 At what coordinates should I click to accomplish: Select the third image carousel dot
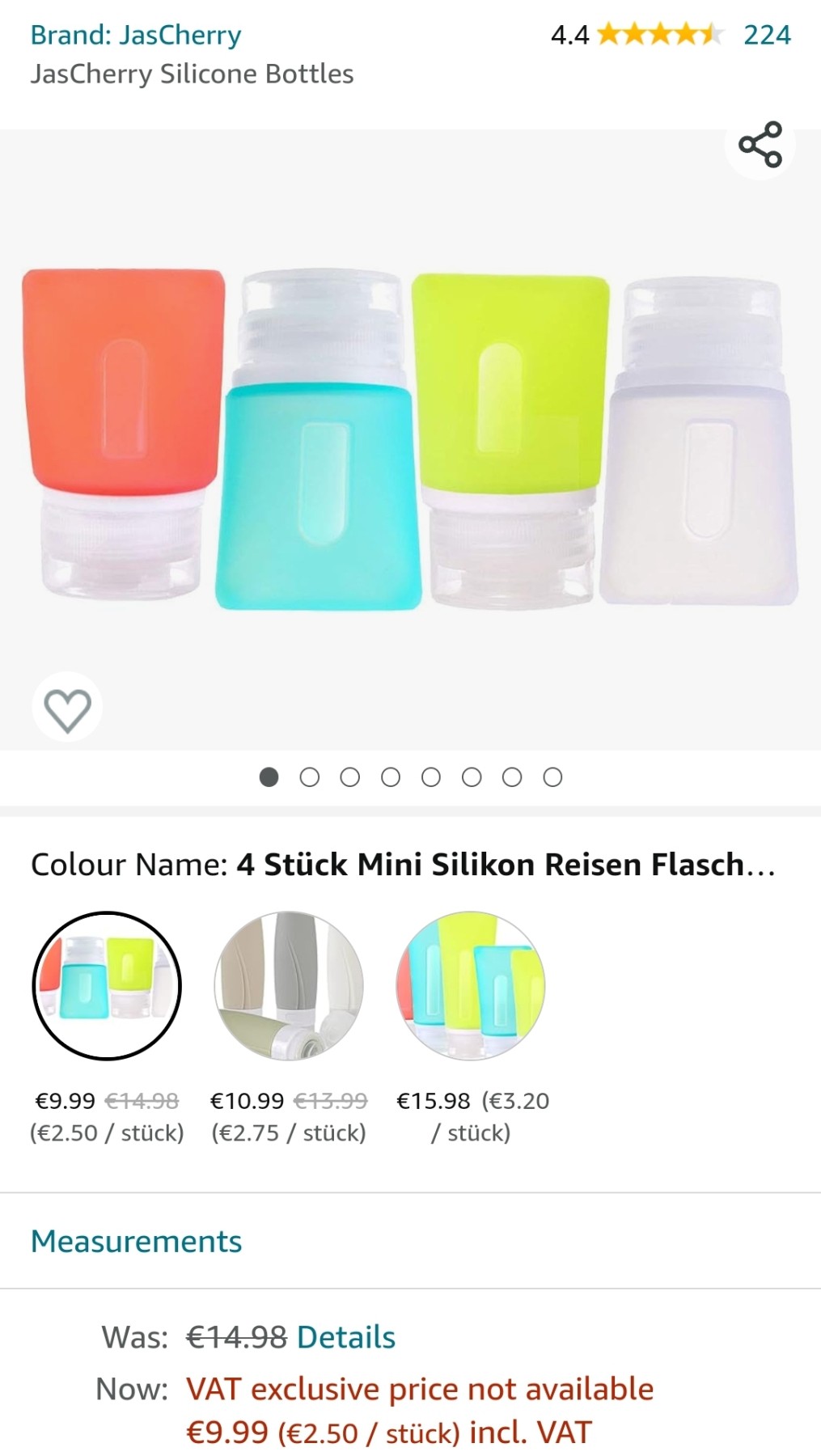(x=350, y=777)
